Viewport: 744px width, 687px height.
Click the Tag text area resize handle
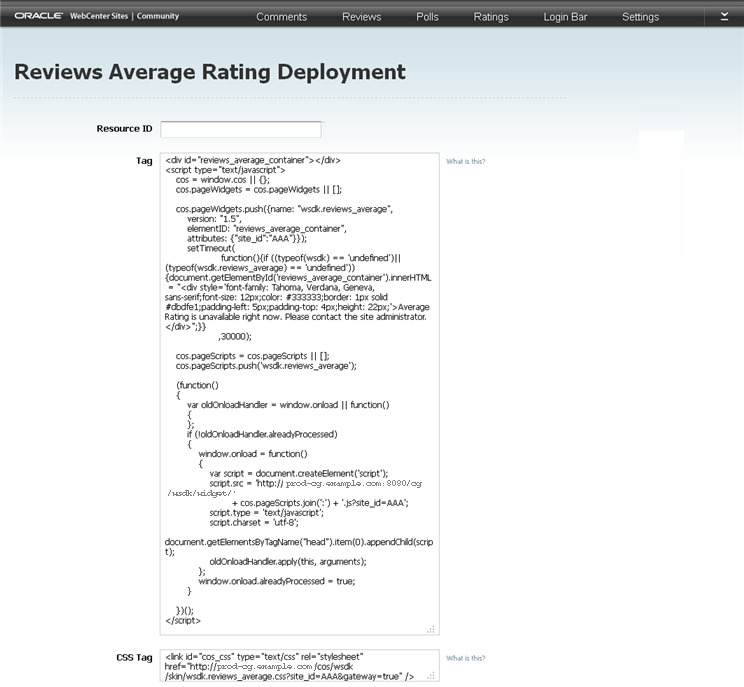(x=431, y=630)
